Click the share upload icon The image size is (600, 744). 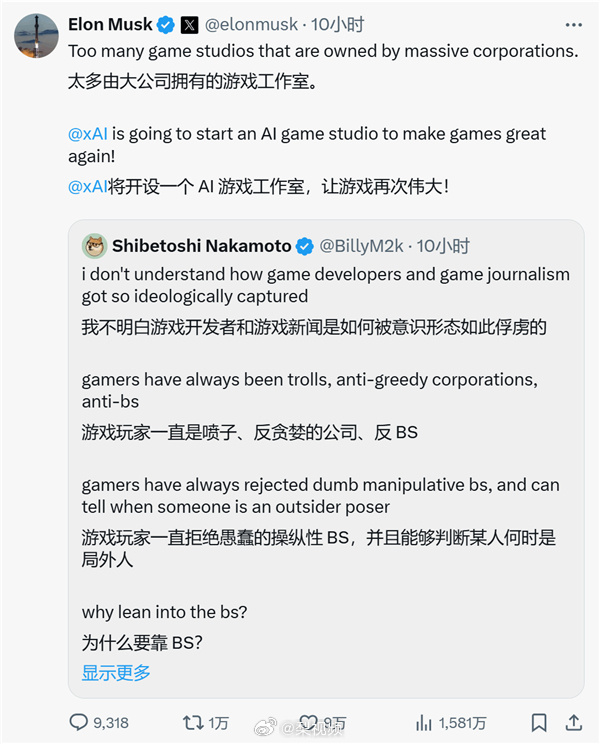(573, 722)
